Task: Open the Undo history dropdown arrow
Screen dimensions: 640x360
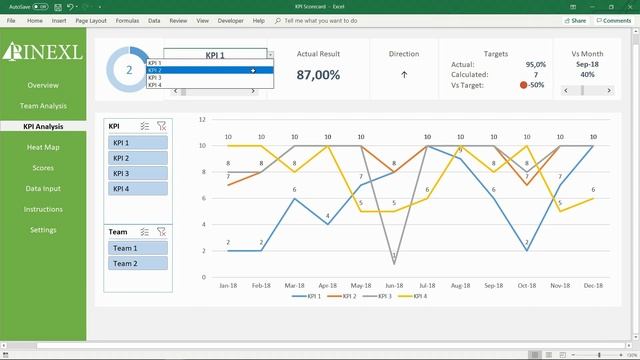Action: pos(77,7)
